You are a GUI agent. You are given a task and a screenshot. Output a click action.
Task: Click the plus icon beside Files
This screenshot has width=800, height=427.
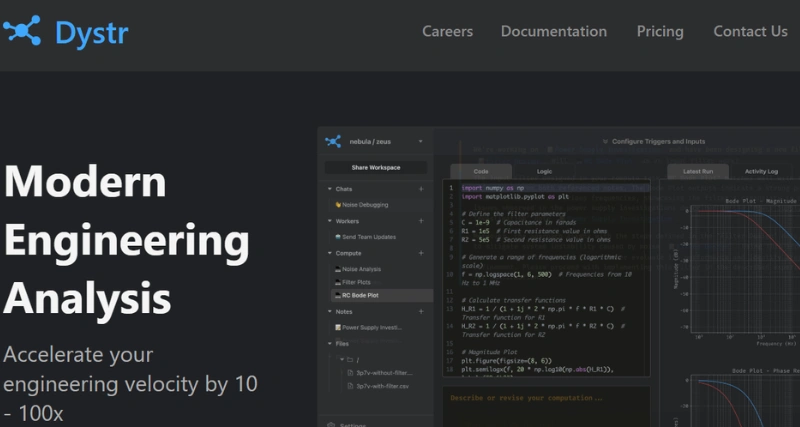pos(421,343)
